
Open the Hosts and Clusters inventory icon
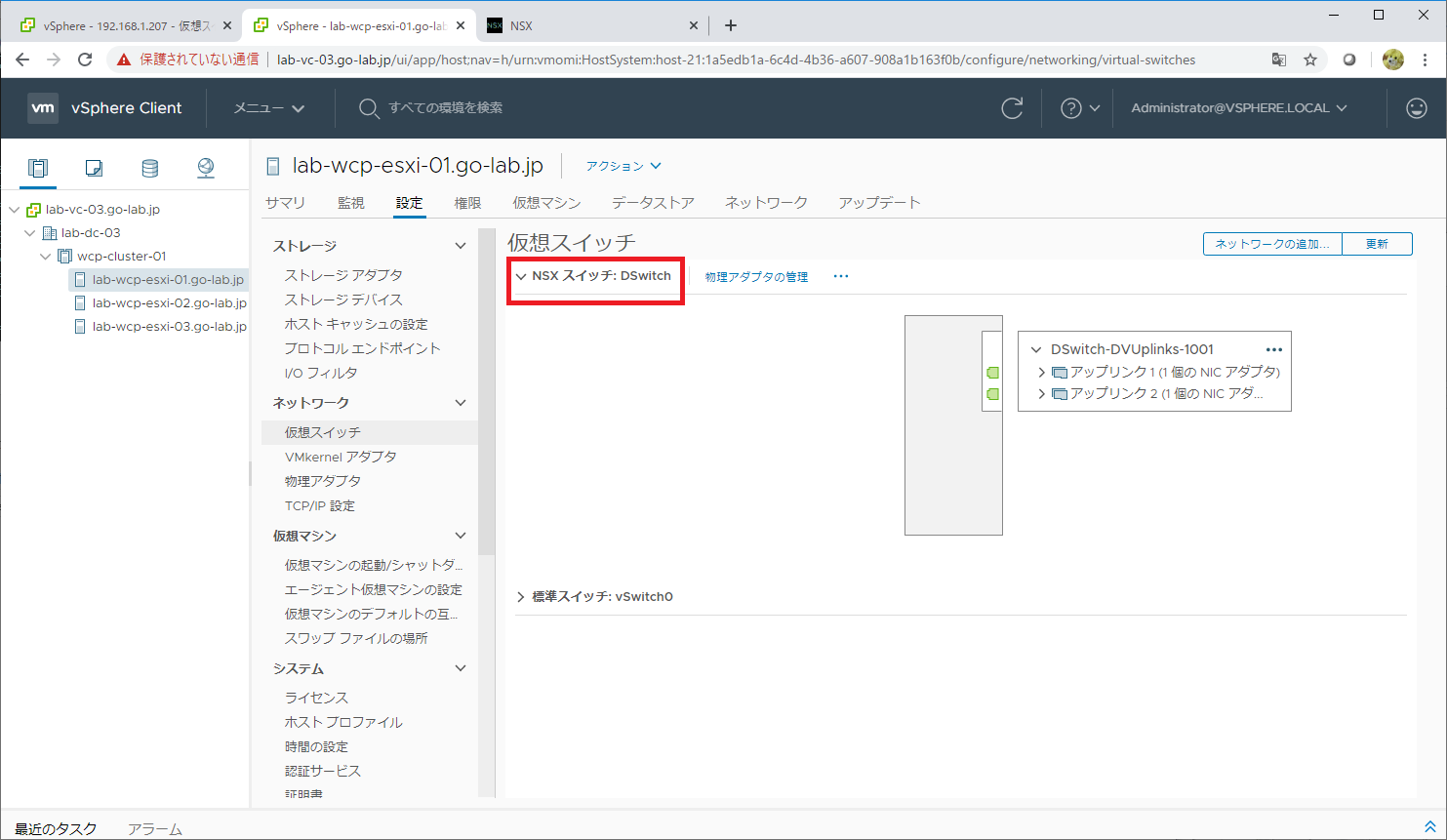[38, 168]
